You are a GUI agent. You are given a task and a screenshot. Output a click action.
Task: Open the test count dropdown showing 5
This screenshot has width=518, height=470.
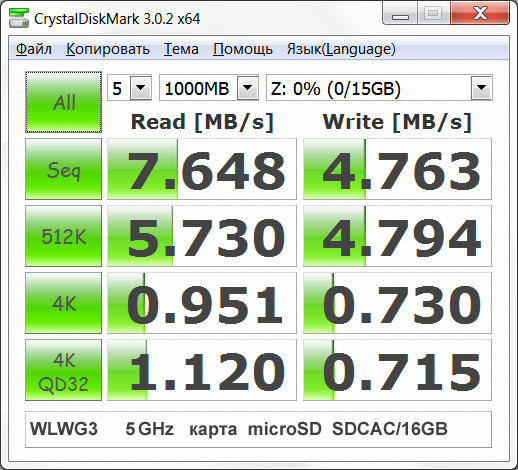pyautogui.click(x=129, y=88)
